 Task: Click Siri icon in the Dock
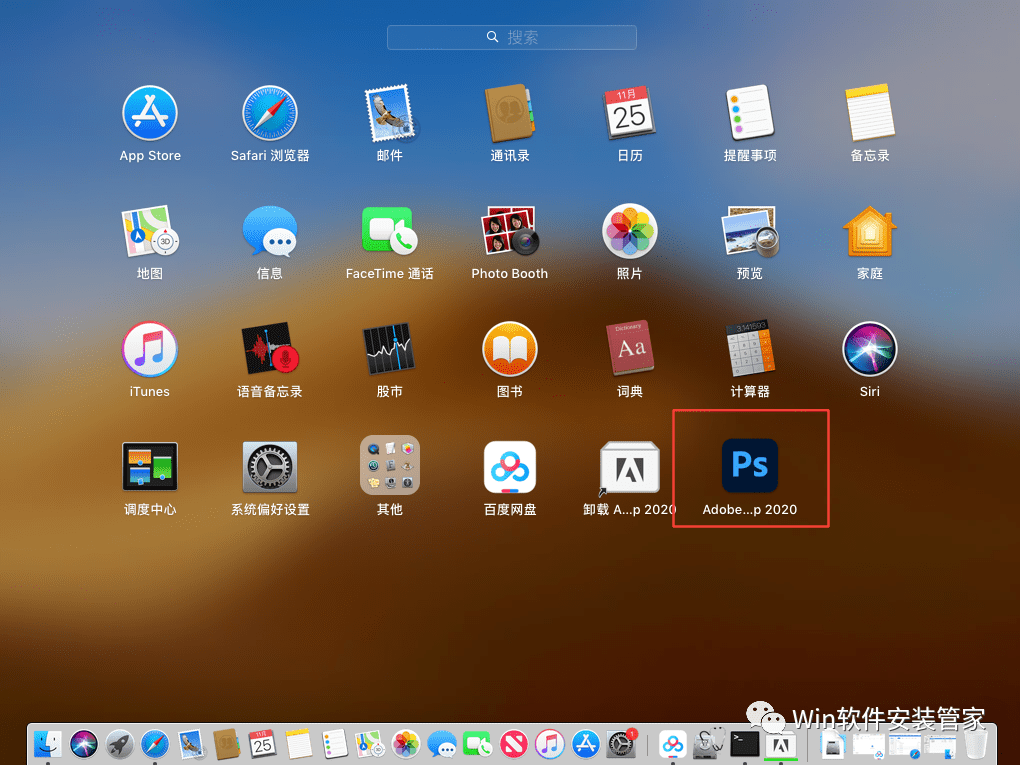click(83, 744)
